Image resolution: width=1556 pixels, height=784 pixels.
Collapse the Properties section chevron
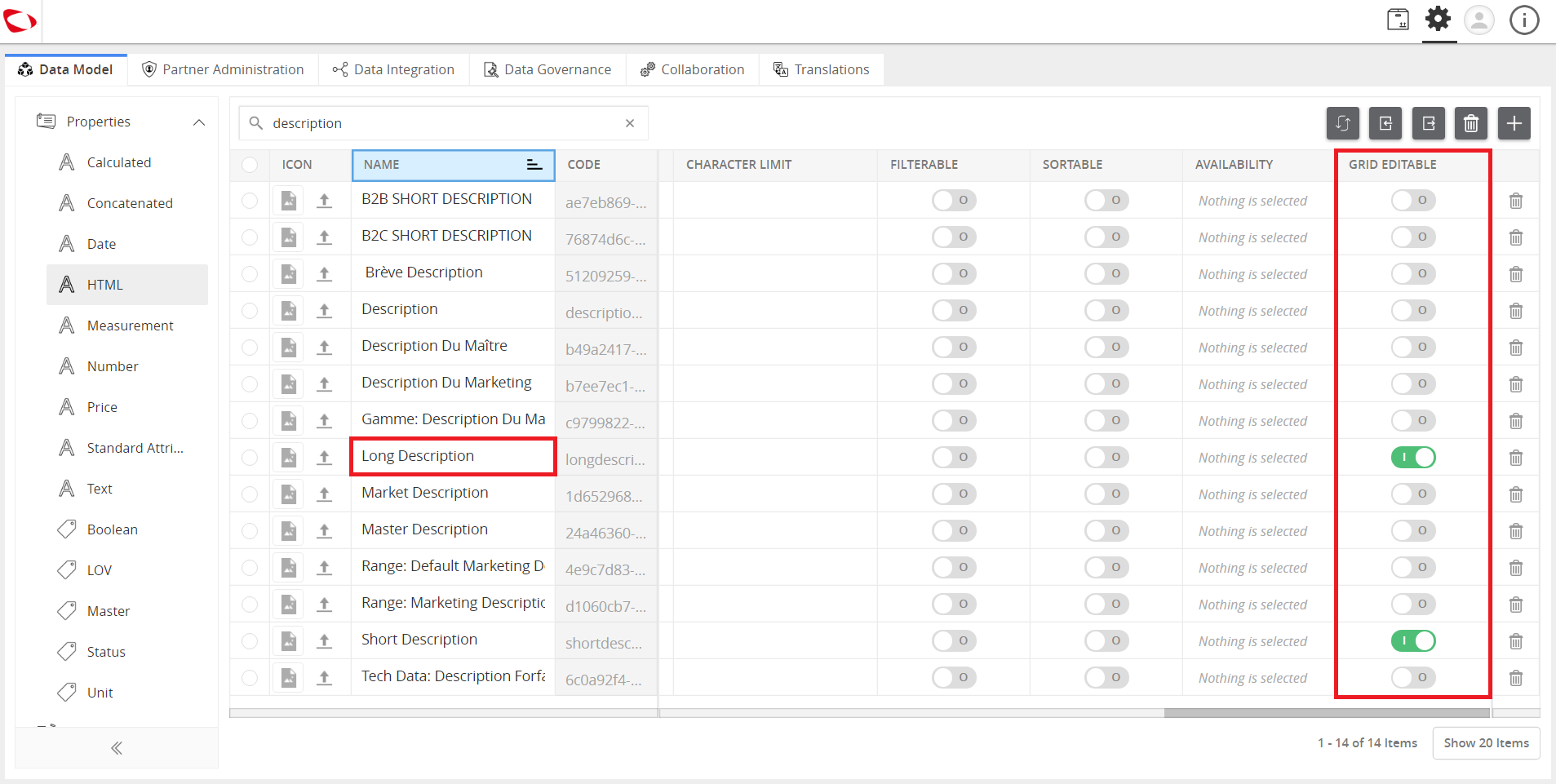pos(198,122)
